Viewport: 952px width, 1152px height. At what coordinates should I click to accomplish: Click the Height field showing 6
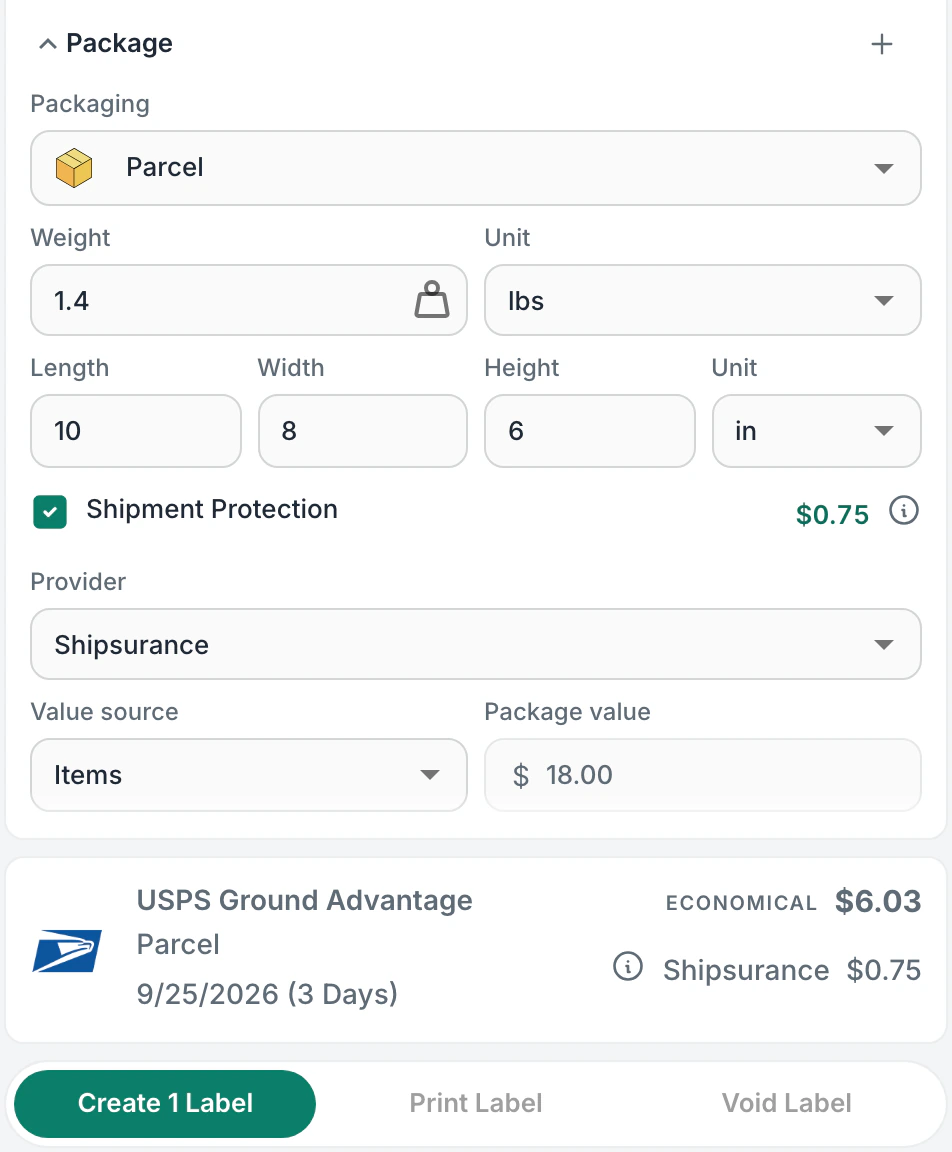[590, 431]
